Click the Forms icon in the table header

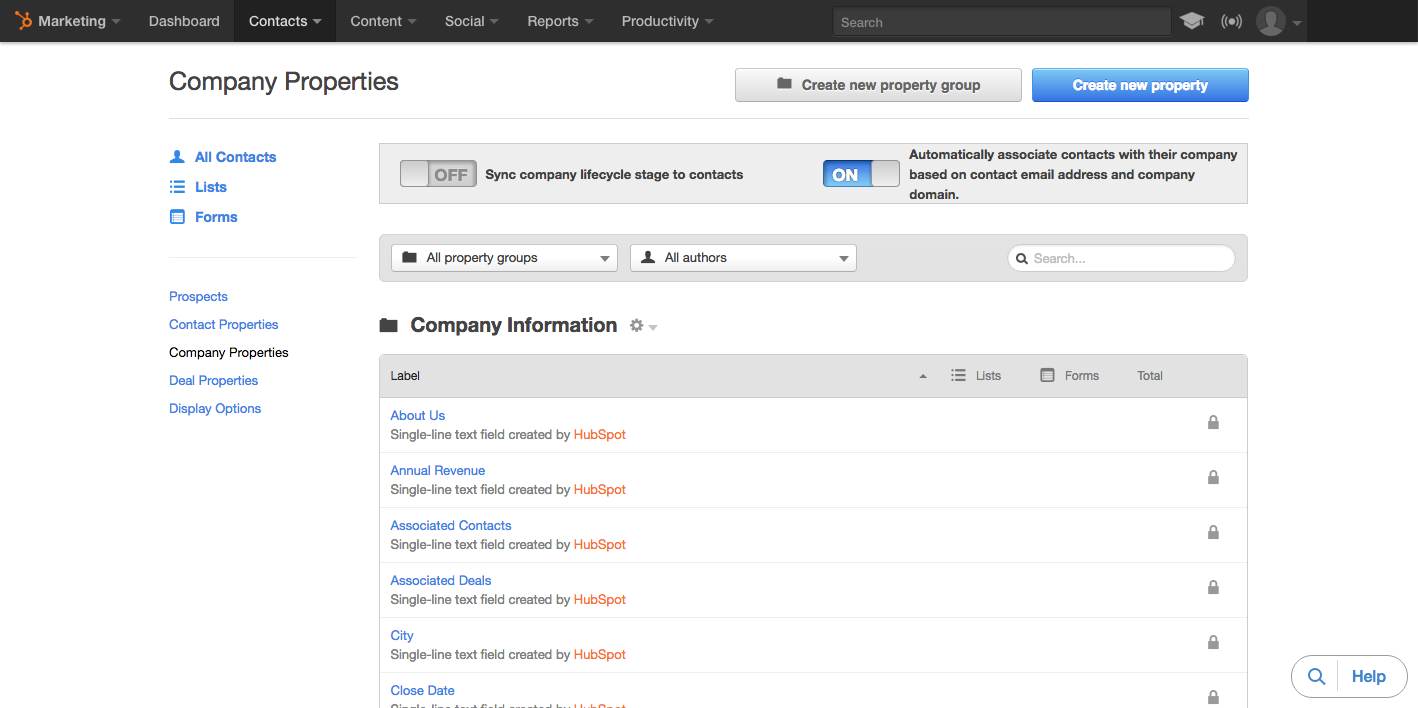(x=1045, y=375)
